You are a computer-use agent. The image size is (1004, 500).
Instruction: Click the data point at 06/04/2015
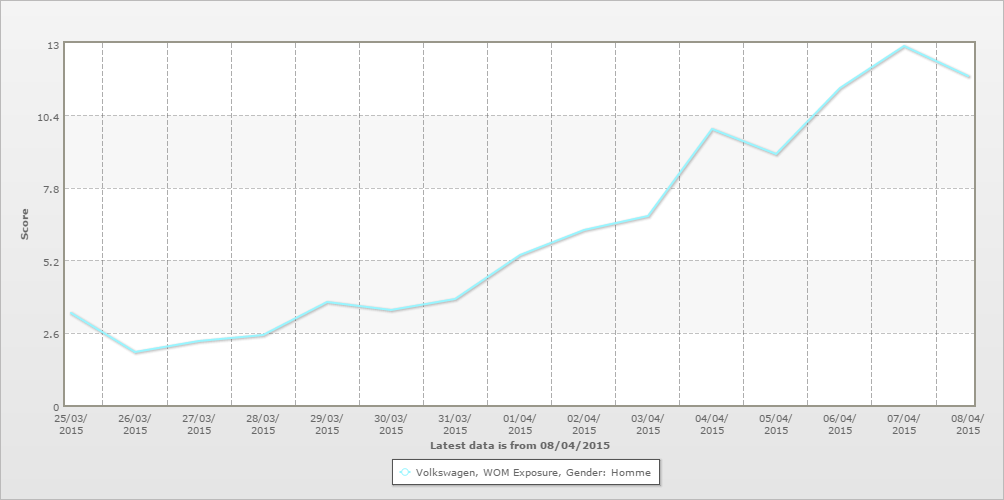(840, 89)
